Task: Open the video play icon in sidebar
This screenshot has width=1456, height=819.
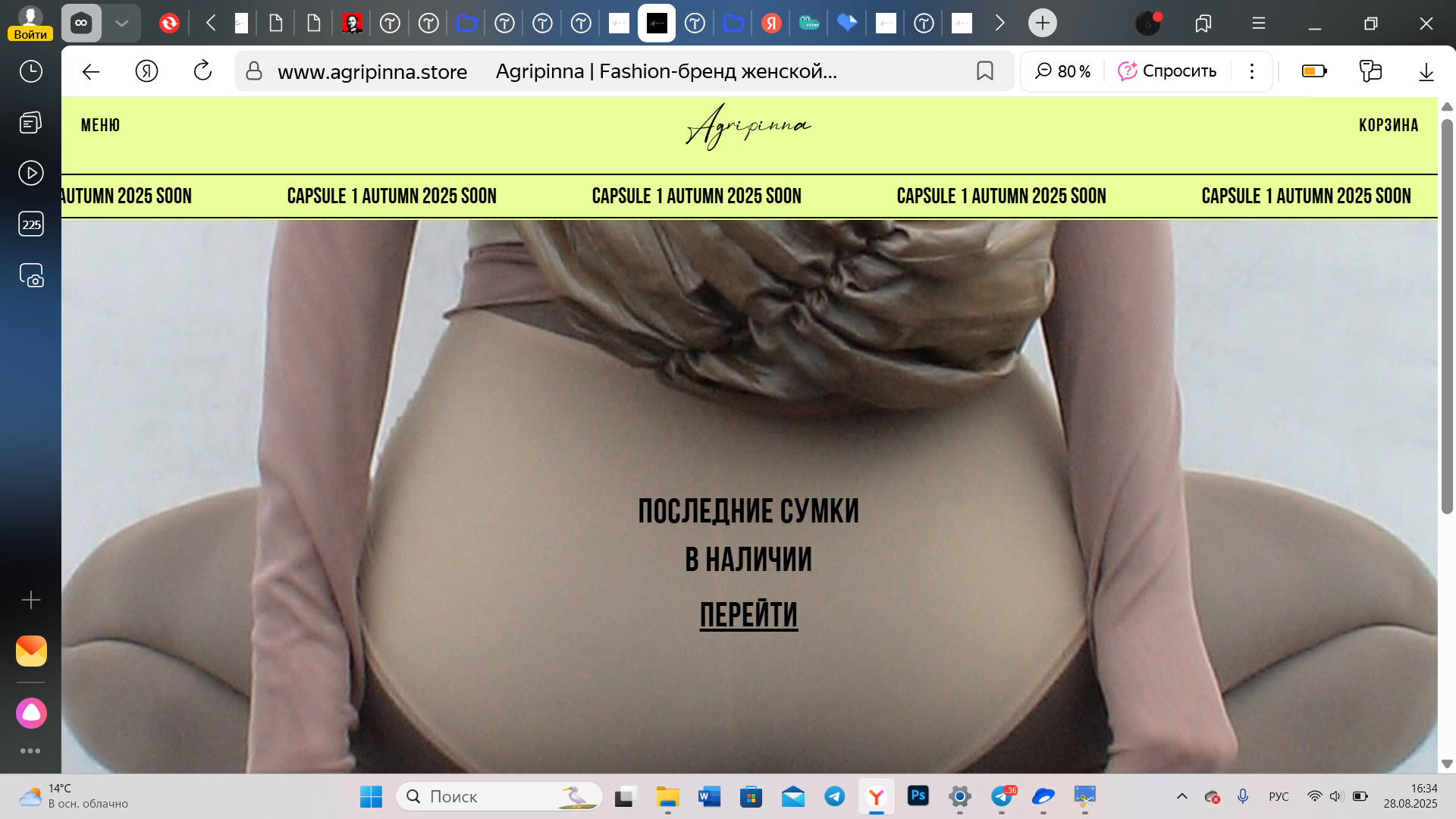Action: coord(31,173)
